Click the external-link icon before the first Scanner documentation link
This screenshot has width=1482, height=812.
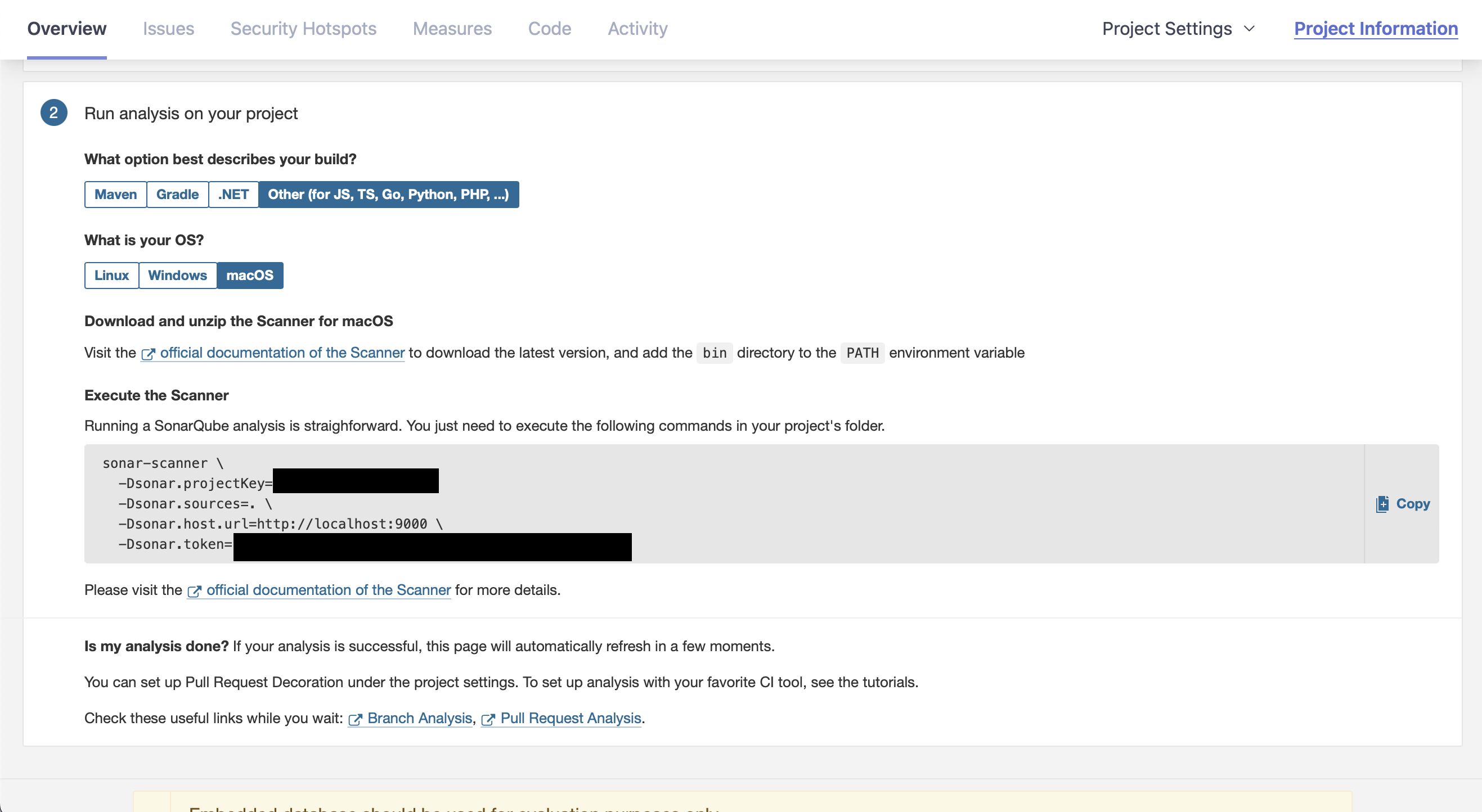pos(148,353)
